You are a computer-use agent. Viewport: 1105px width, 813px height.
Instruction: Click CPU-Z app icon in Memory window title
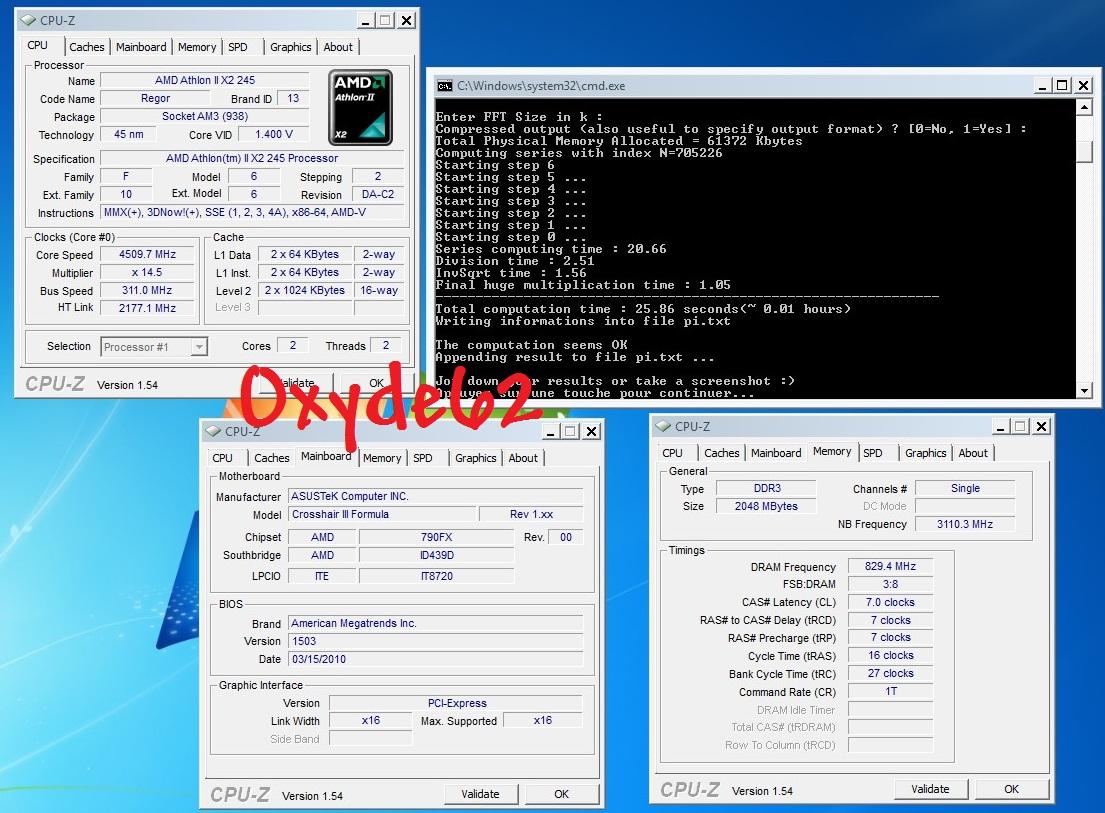[662, 426]
